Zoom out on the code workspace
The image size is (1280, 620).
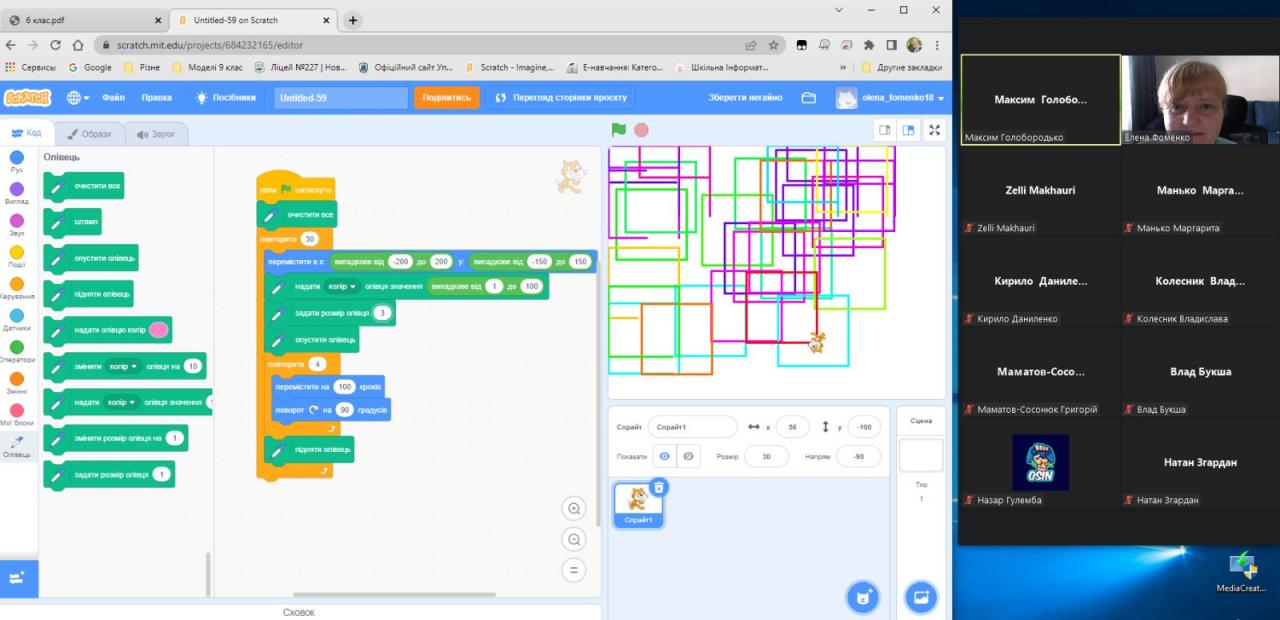(574, 540)
